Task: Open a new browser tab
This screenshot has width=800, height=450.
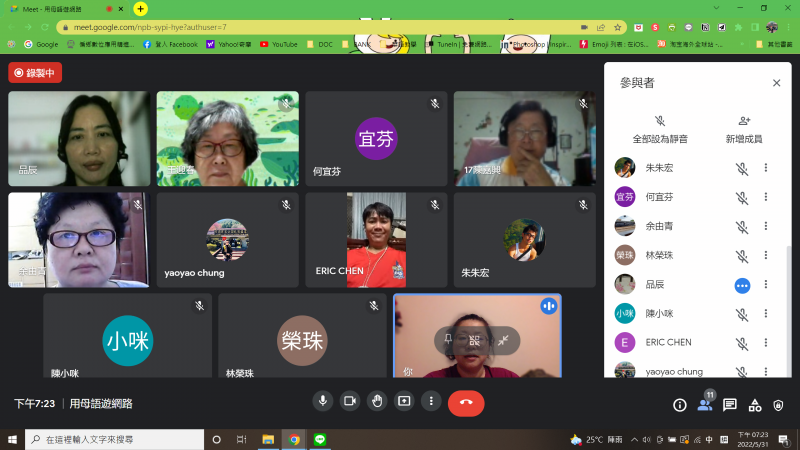Action: tap(140, 9)
